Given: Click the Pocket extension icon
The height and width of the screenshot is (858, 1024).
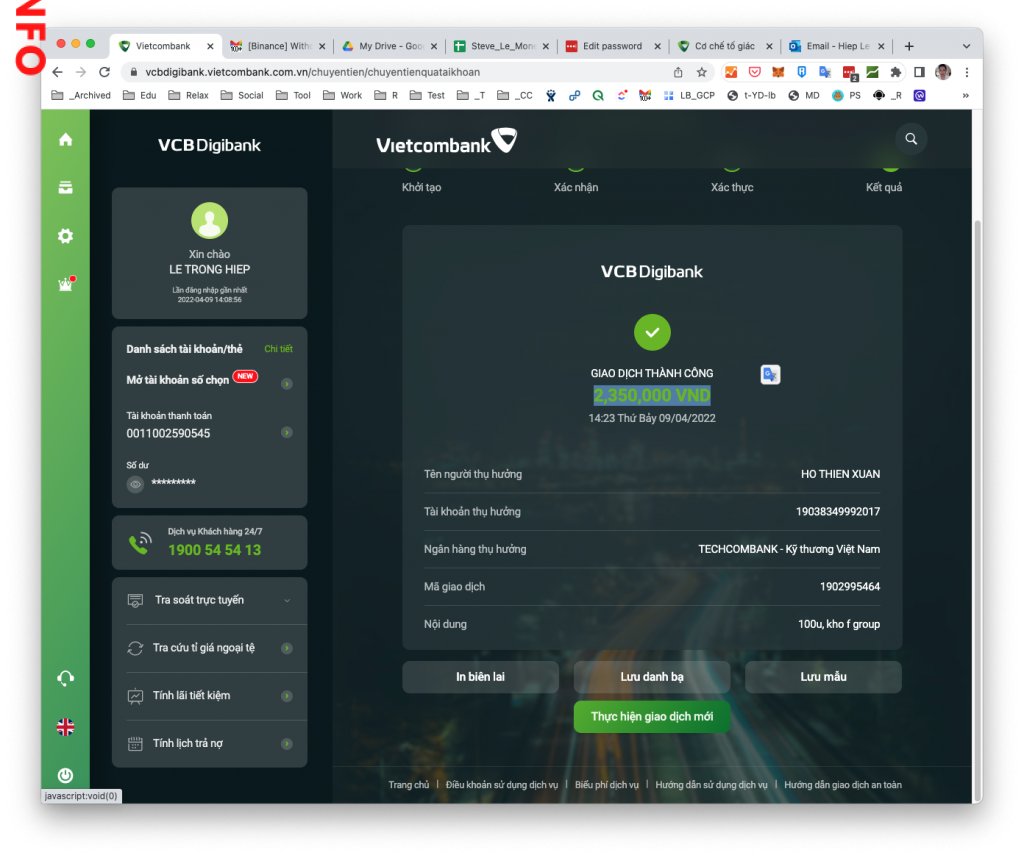Looking at the screenshot, I should tap(754, 72).
